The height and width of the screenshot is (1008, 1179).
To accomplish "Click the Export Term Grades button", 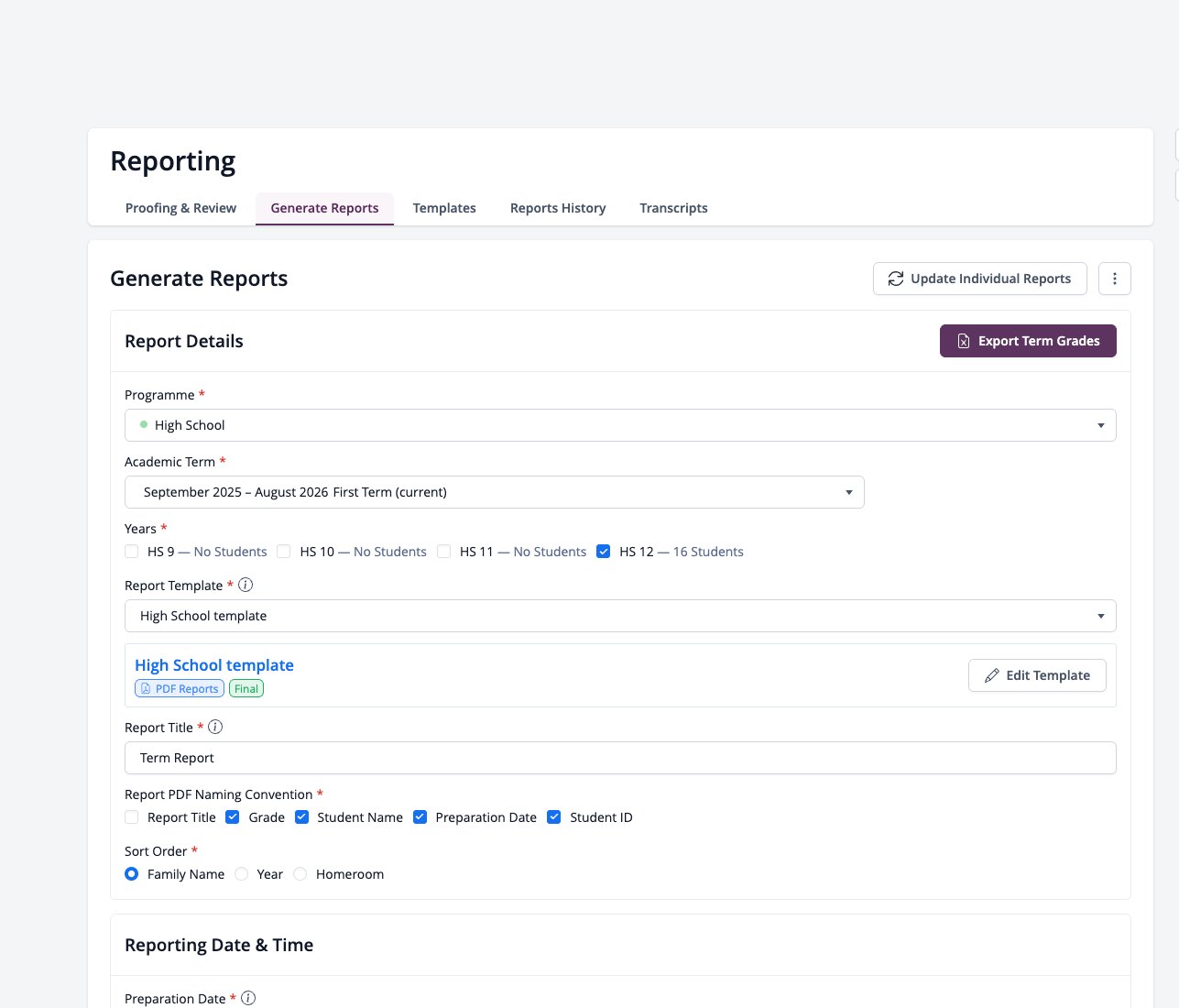I will [x=1028, y=341].
